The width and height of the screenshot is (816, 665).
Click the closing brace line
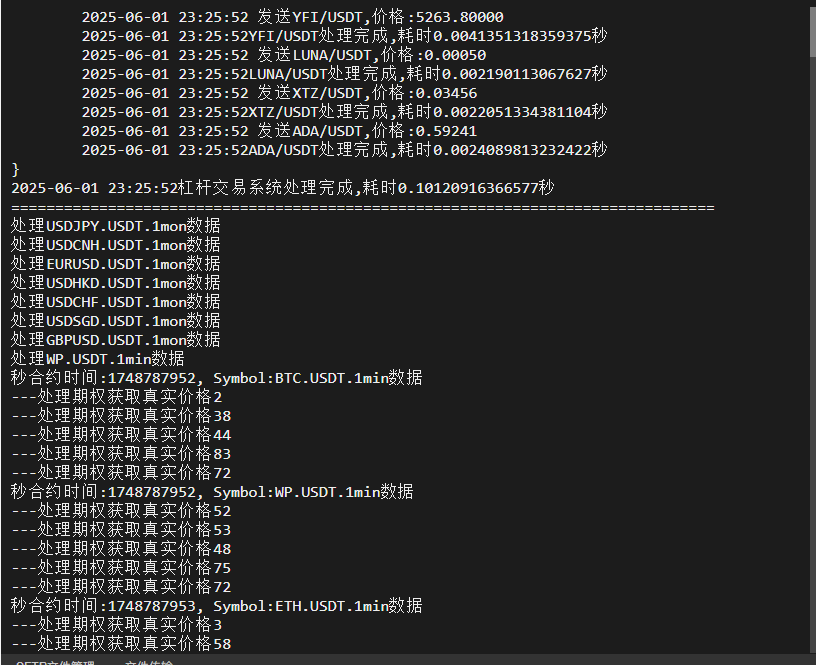pos(15,169)
